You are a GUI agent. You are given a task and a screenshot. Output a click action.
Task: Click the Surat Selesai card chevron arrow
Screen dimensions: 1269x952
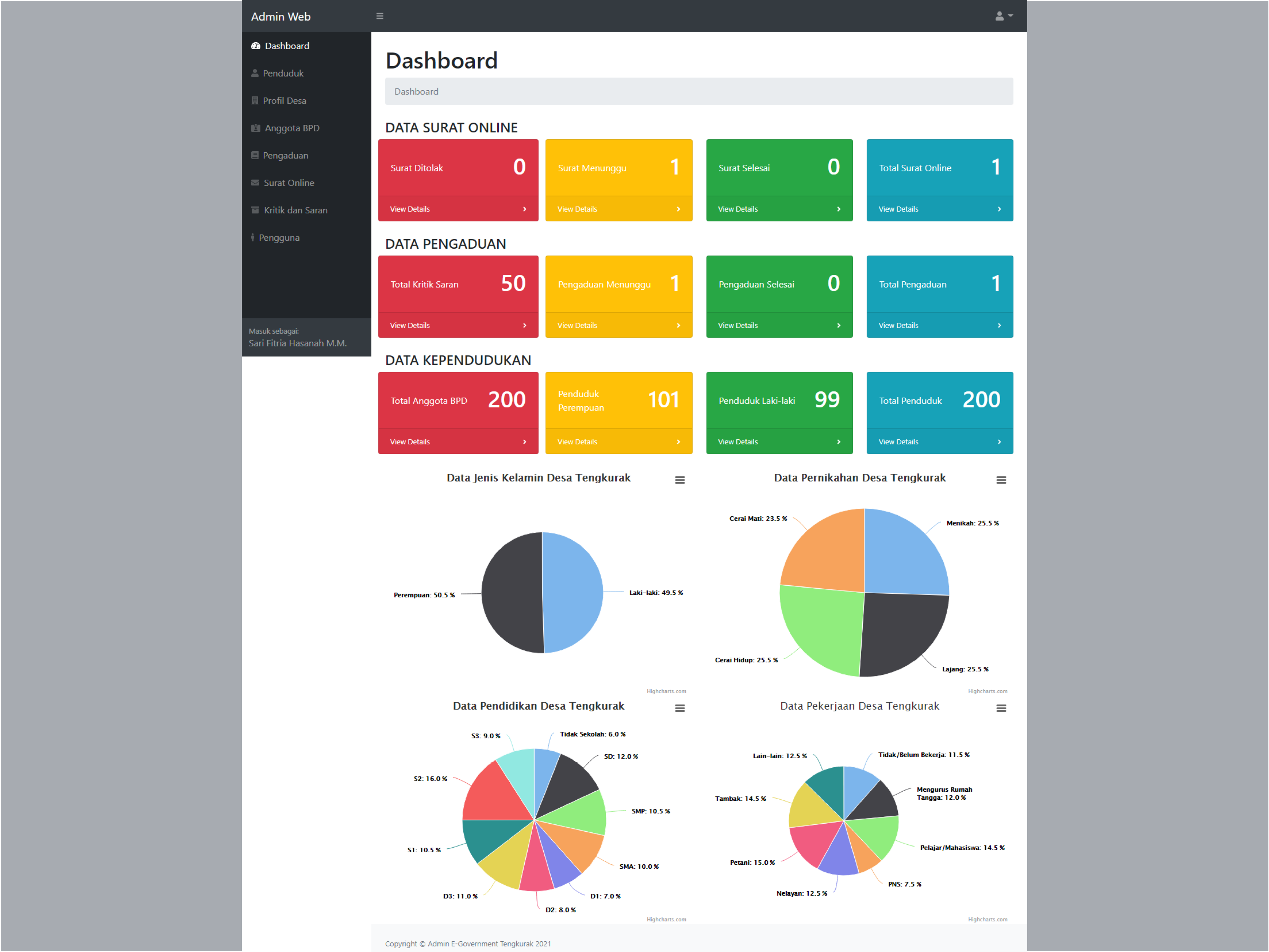839,209
